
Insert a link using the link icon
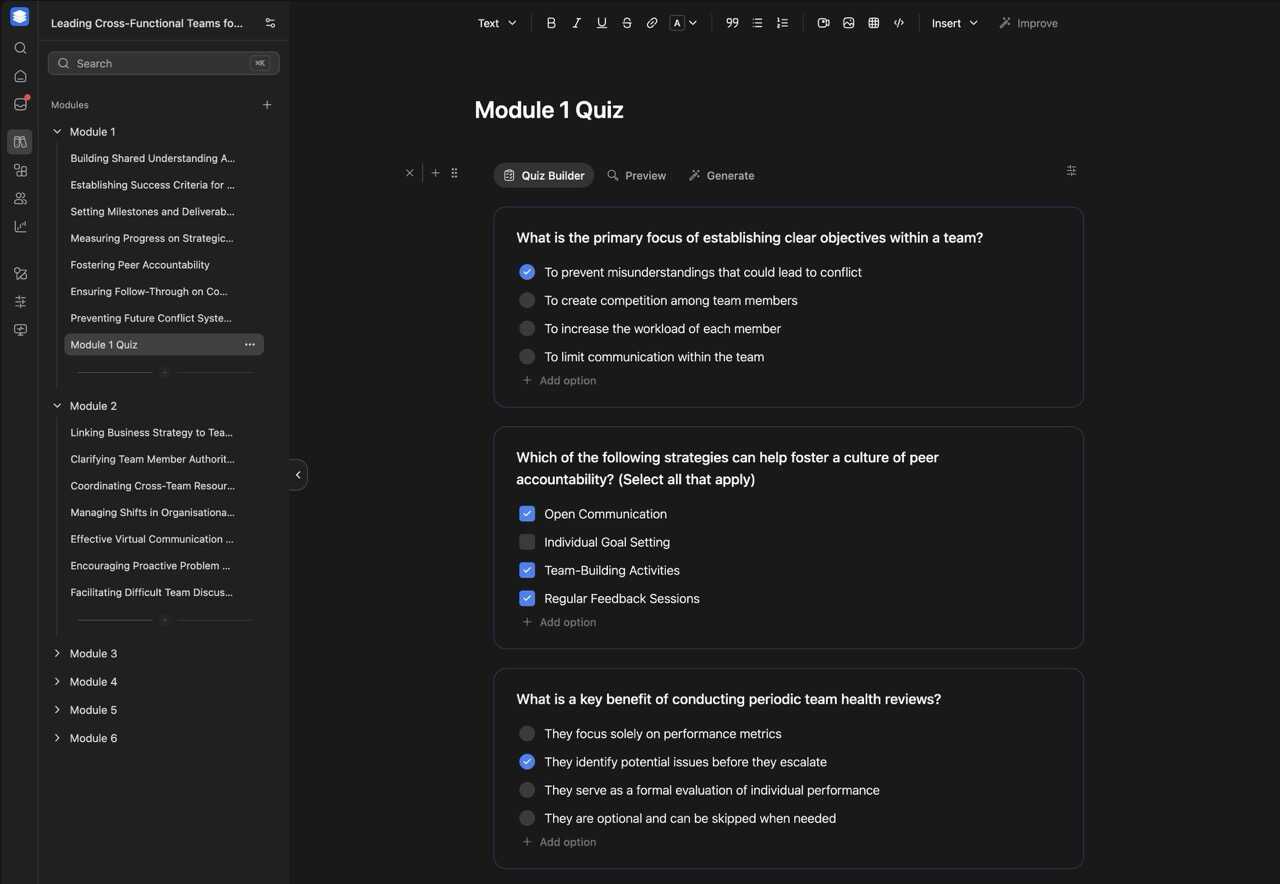(x=652, y=23)
